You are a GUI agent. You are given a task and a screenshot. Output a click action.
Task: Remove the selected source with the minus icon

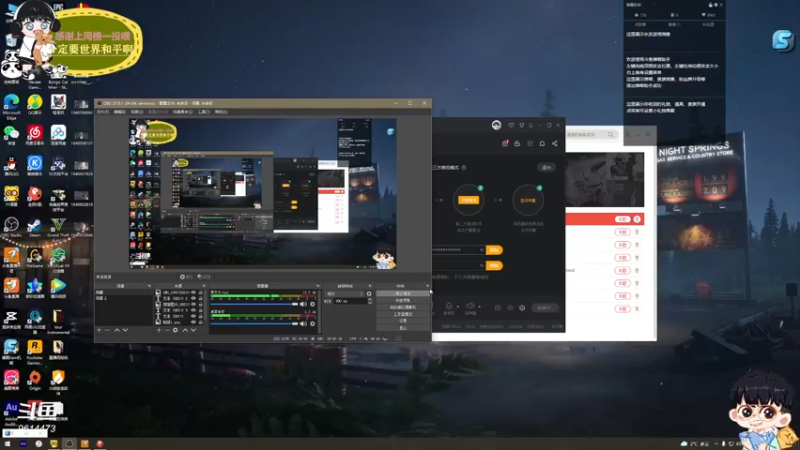coord(167,330)
